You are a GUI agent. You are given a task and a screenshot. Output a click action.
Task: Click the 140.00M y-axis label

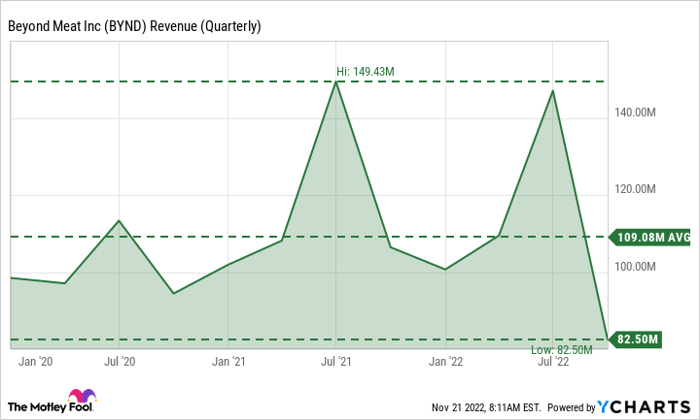pos(635,112)
